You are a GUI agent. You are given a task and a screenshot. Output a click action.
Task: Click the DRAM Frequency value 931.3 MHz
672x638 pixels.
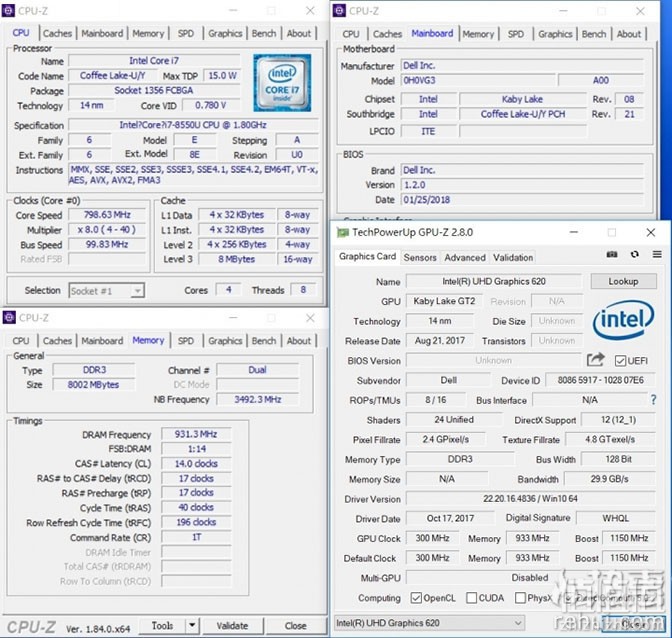coord(196,434)
